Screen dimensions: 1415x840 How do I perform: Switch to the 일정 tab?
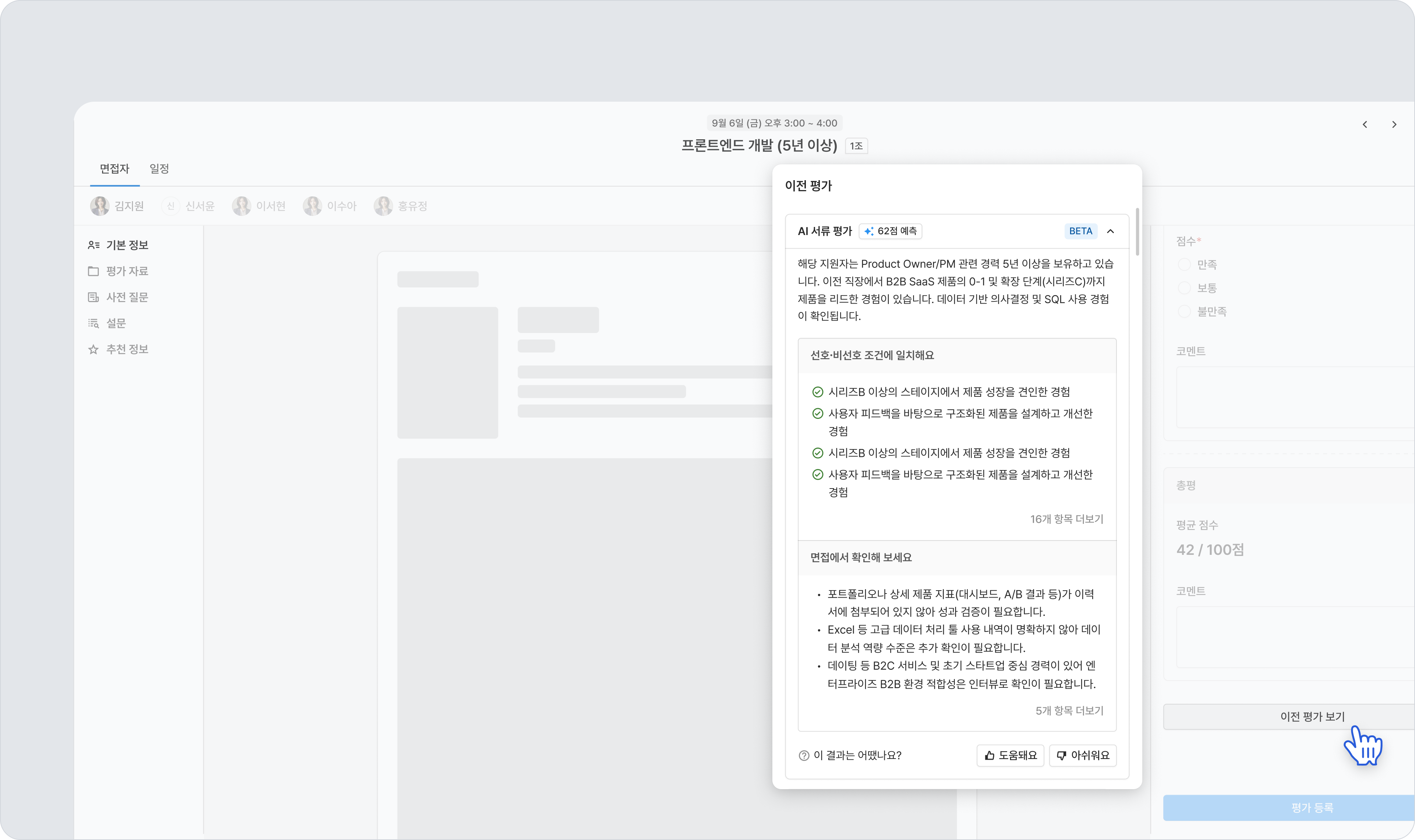pyautogui.click(x=159, y=169)
